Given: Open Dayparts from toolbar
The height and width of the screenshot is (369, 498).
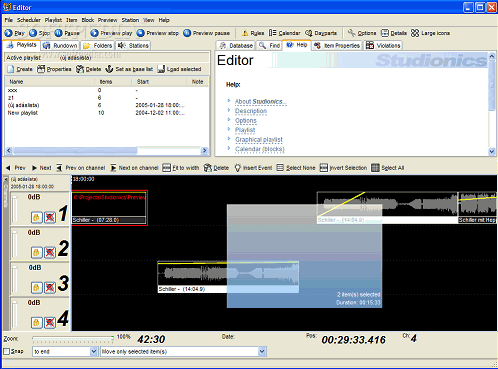Looking at the screenshot, I should pyautogui.click(x=321, y=33).
